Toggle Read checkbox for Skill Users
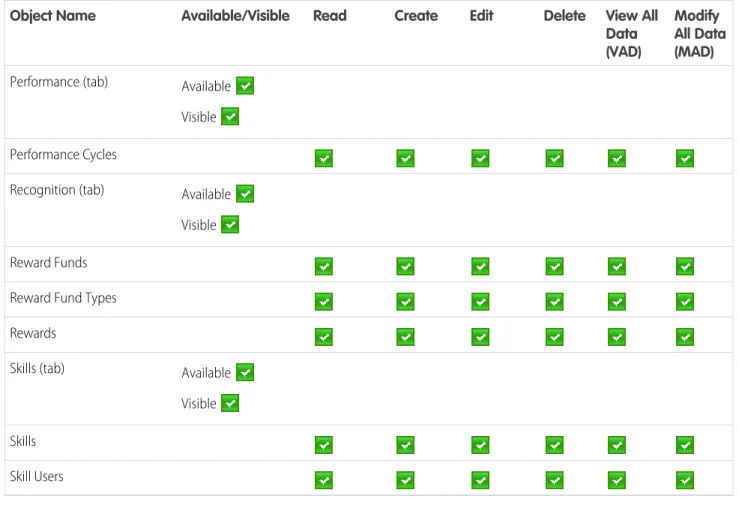739x505 pixels. [x=324, y=480]
